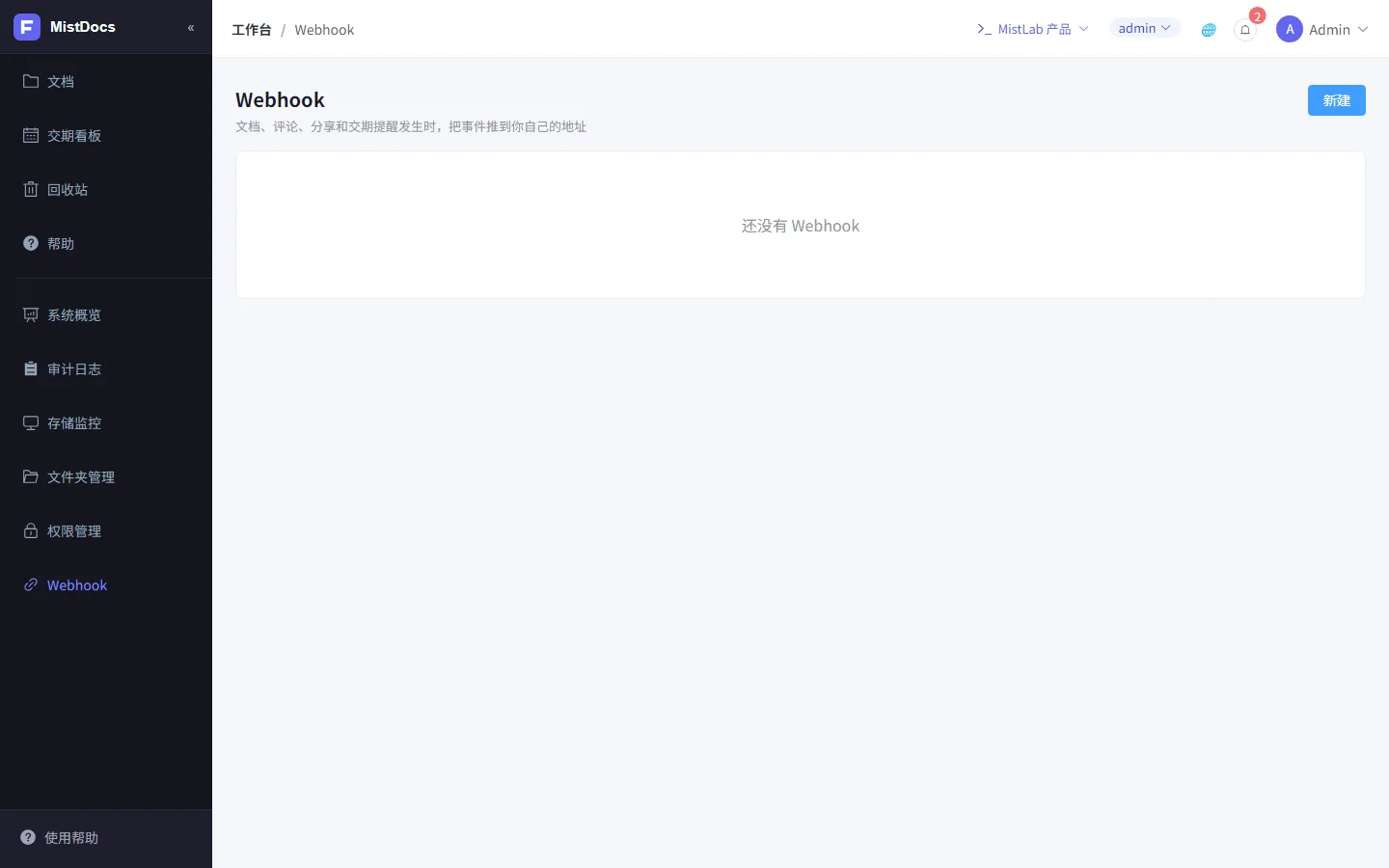Click the 还没有 Webhook empty message
Viewport: 1389px width, 868px height.
tap(801, 226)
